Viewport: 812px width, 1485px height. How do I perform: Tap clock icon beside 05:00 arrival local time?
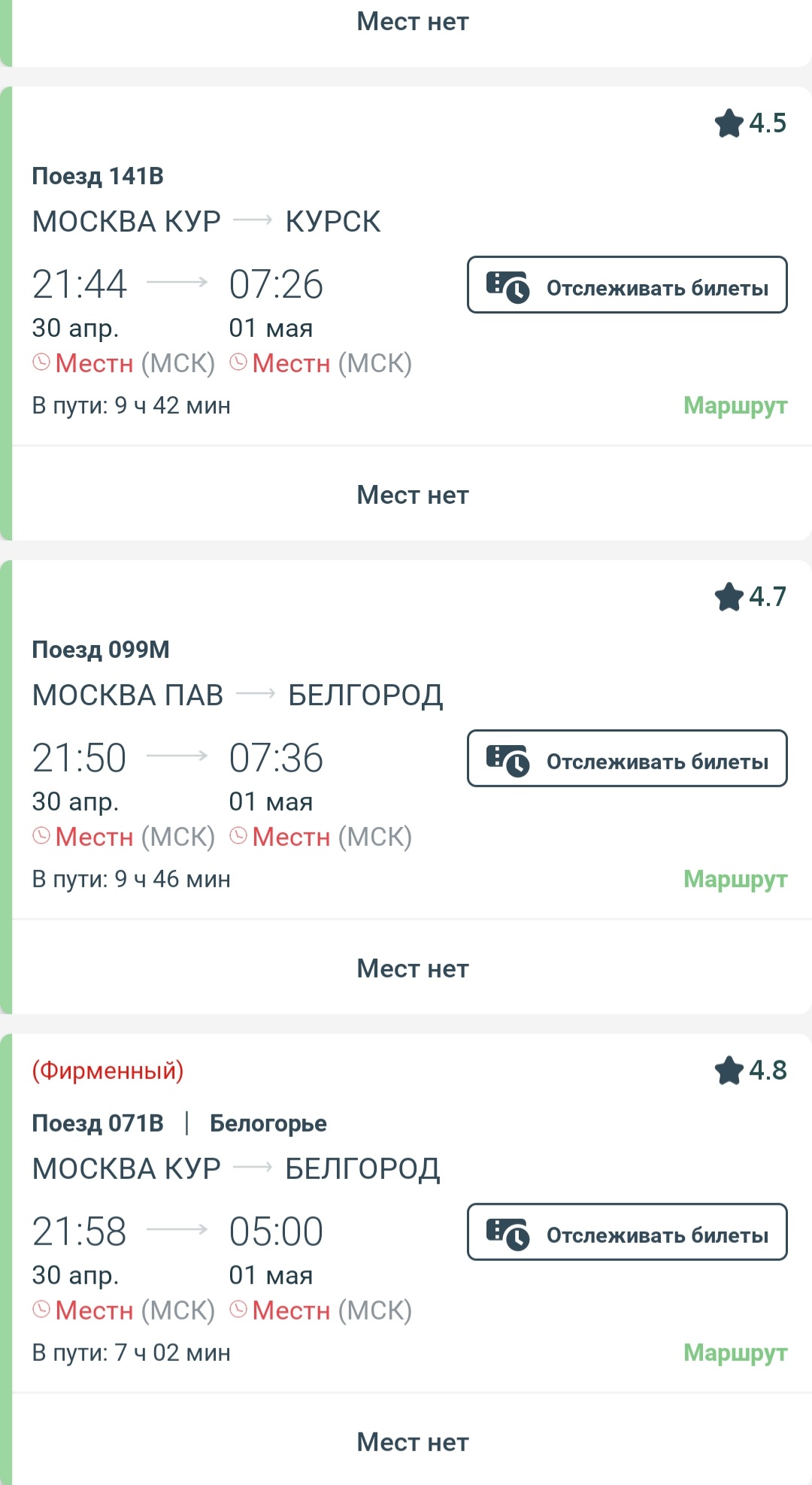coord(238,1310)
